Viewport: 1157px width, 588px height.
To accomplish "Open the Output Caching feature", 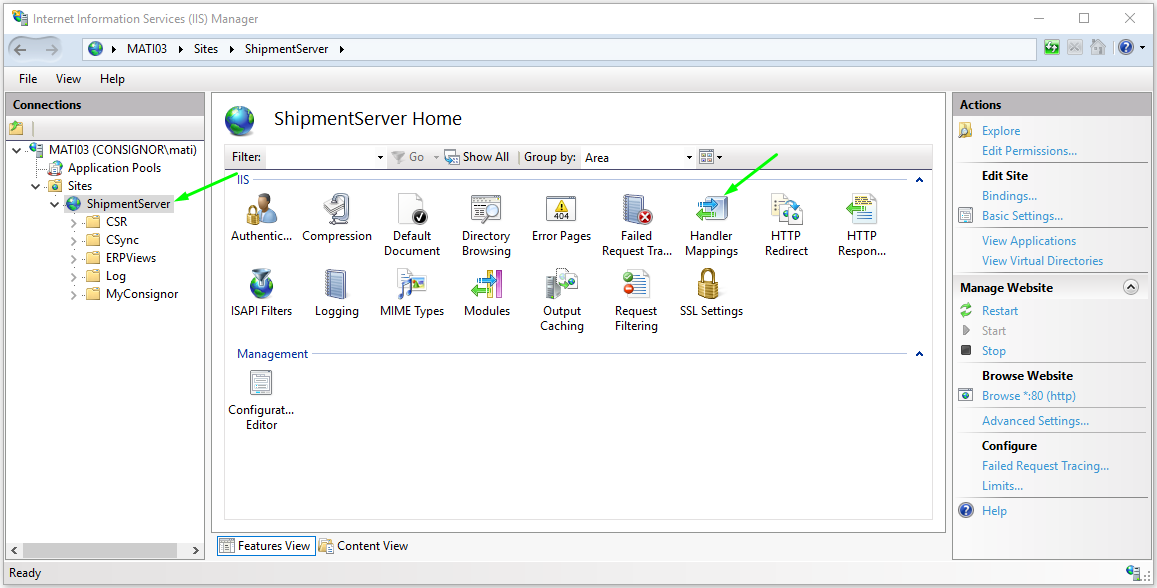I will click(561, 290).
